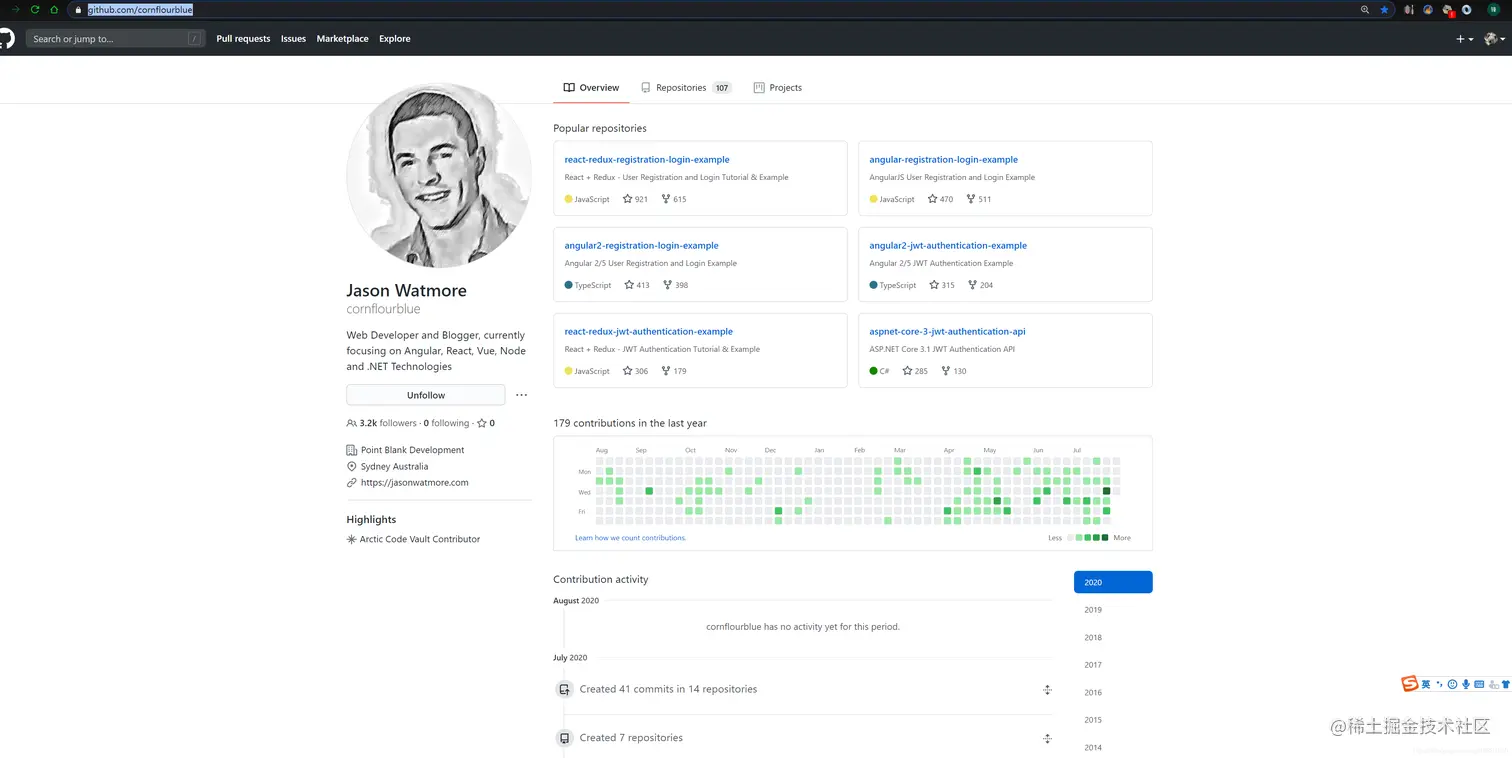1512x758 pixels.
Task: Open react-redux-jwt-authentication-example repository
Action: point(648,332)
